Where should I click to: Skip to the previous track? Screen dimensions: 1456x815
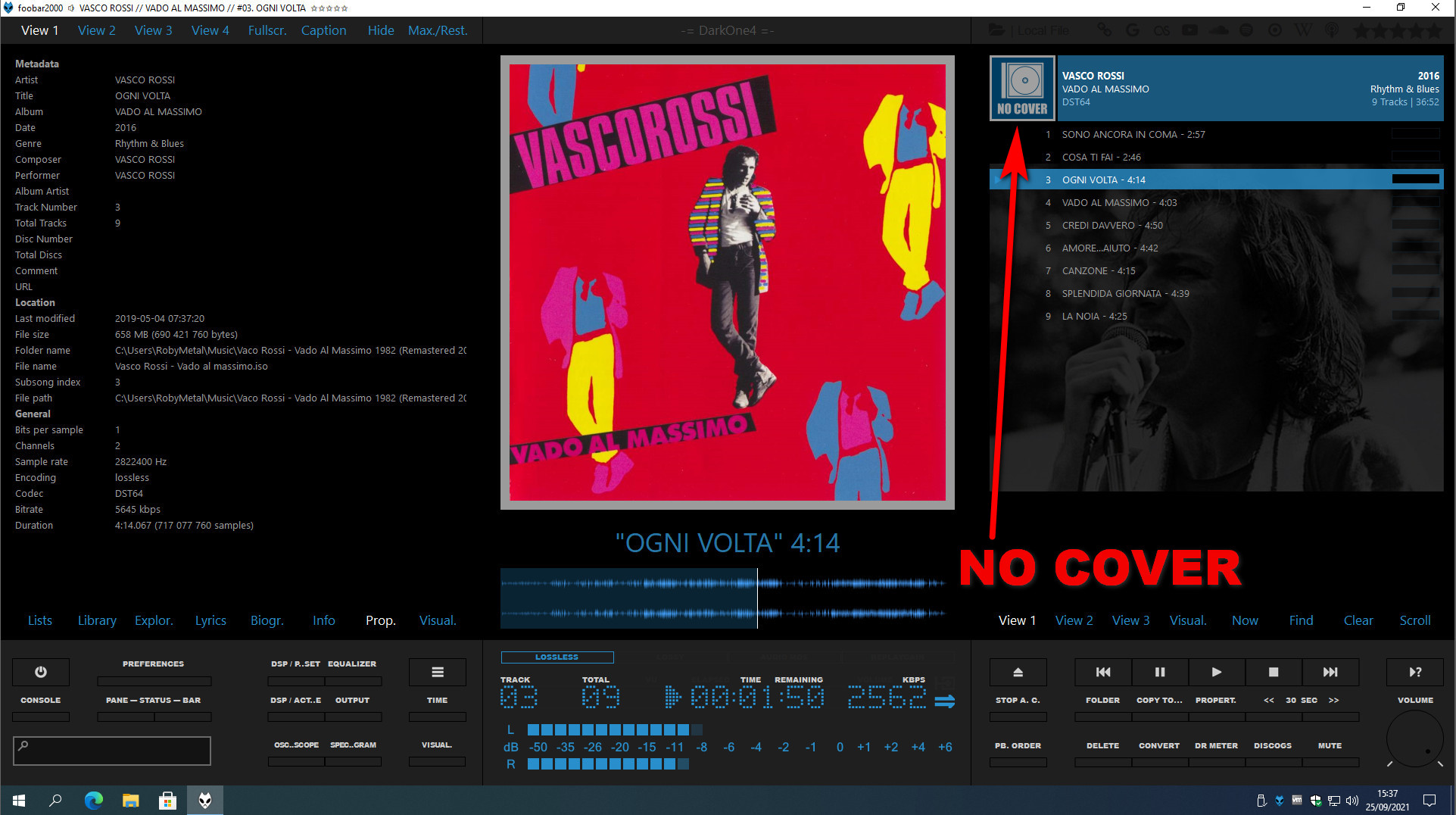coord(1103,672)
